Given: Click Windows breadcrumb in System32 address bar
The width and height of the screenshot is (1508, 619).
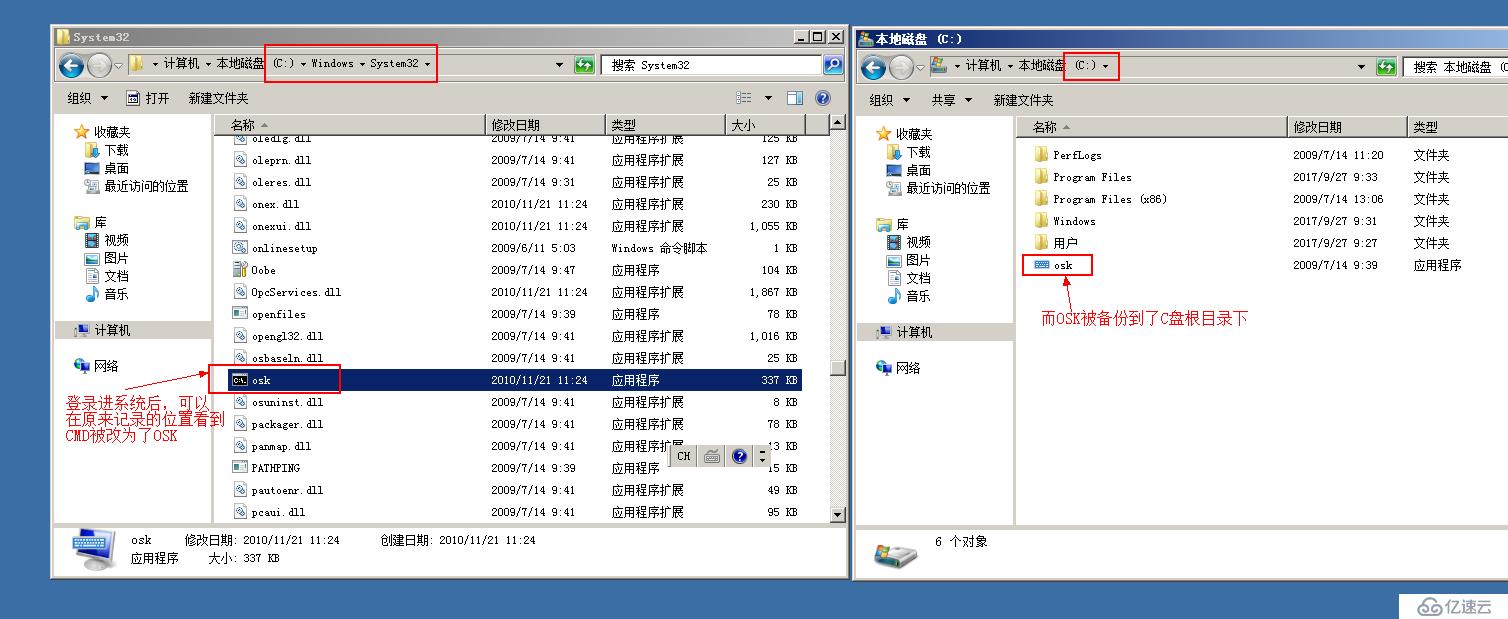Looking at the screenshot, I should point(332,64).
